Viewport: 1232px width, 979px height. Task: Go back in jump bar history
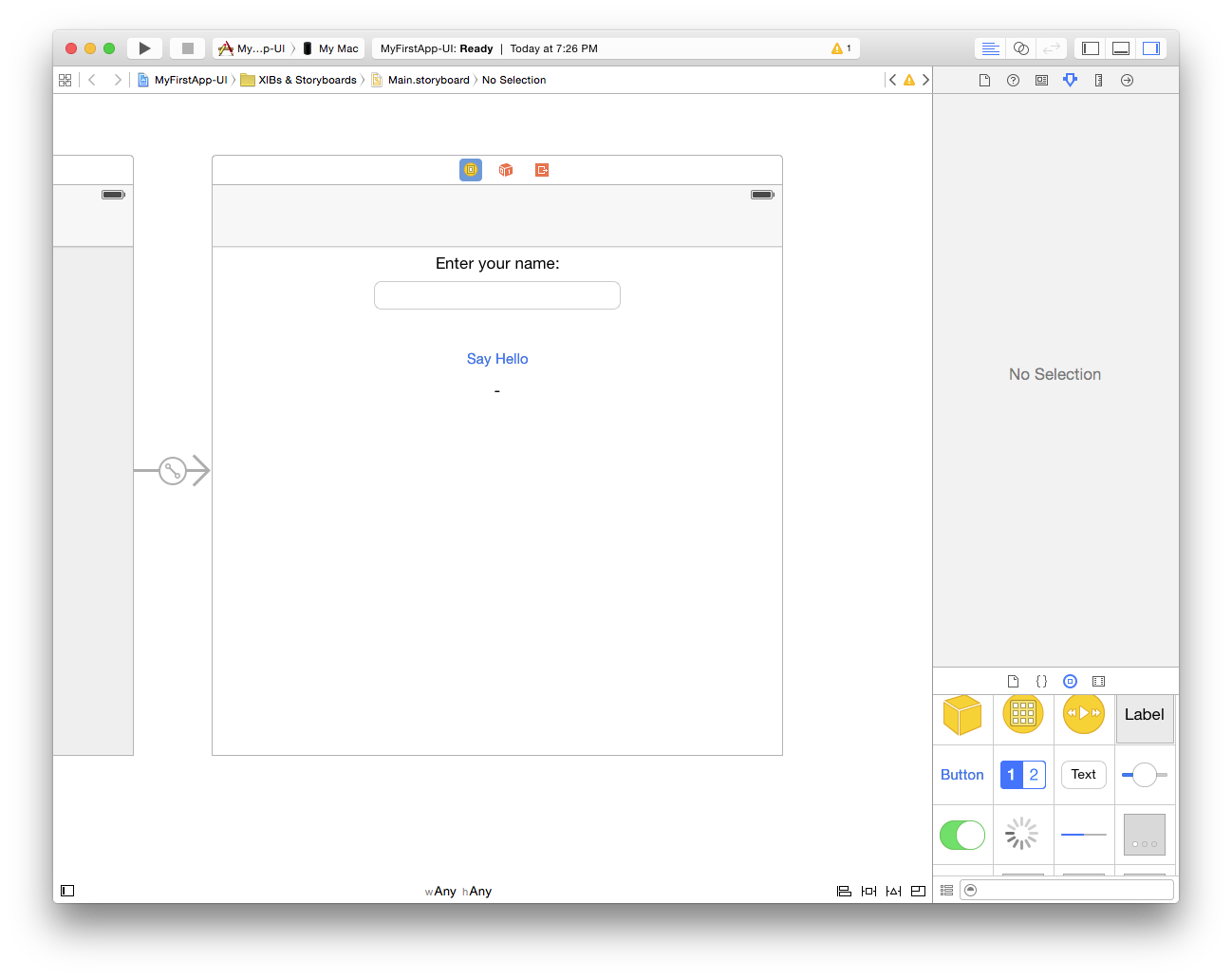point(92,80)
